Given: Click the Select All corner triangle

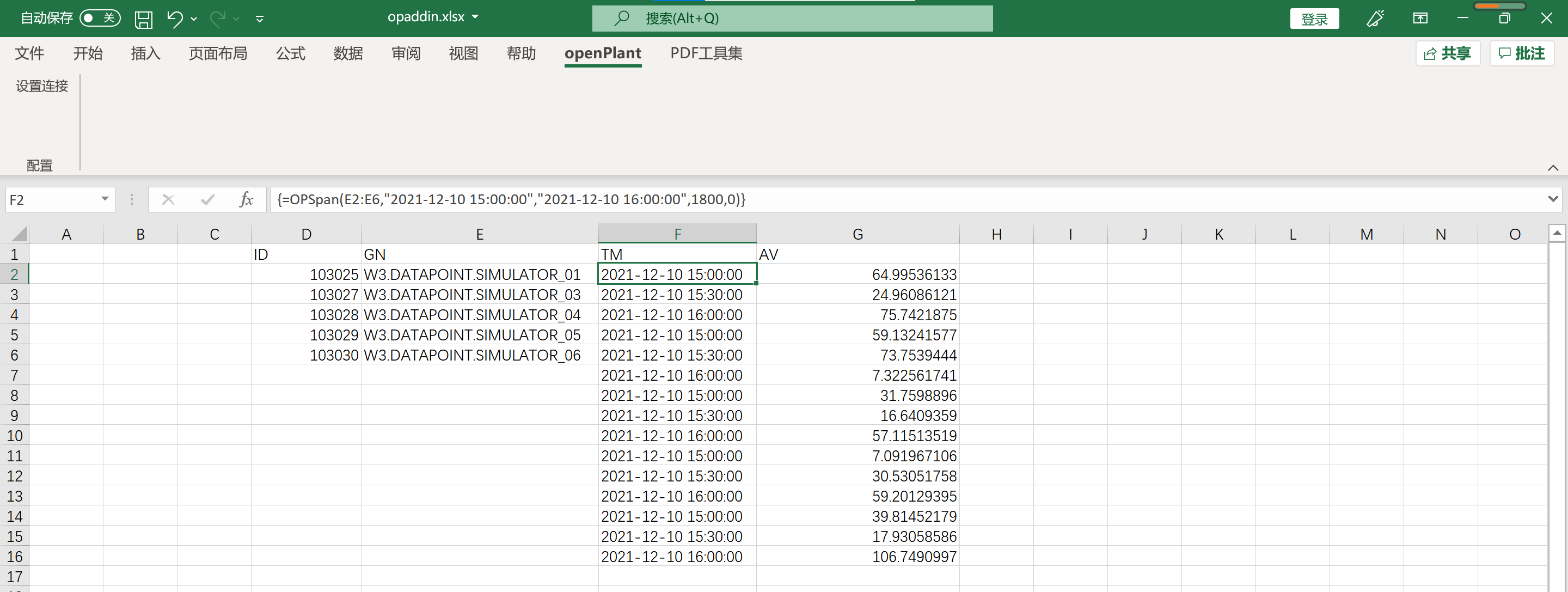Looking at the screenshot, I should (19, 234).
